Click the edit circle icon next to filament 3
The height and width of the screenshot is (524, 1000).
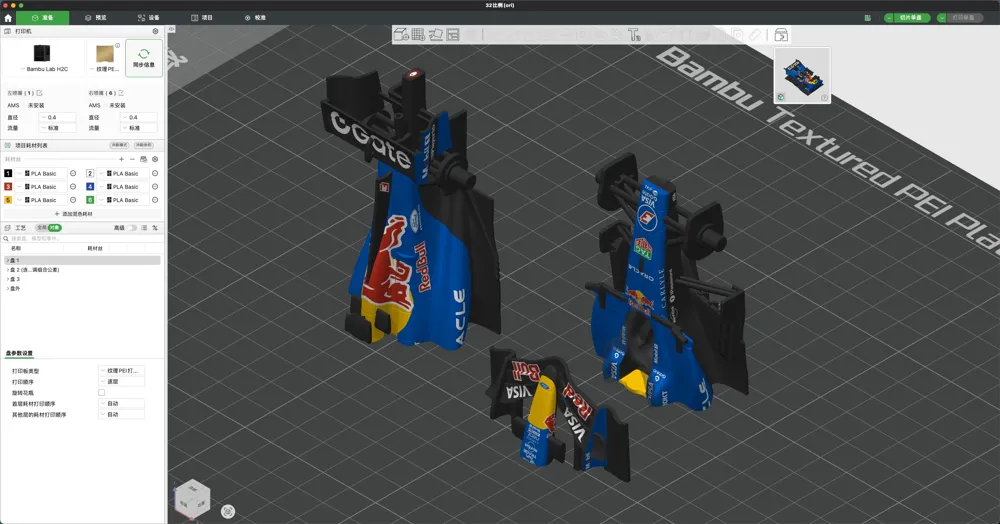point(73,187)
